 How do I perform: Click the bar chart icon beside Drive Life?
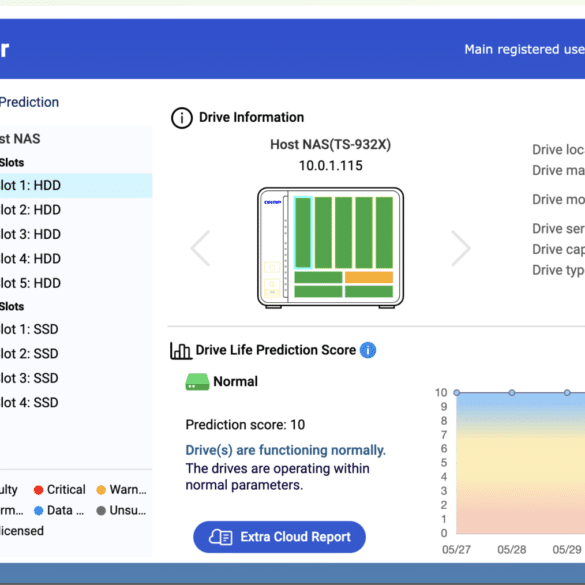[181, 351]
